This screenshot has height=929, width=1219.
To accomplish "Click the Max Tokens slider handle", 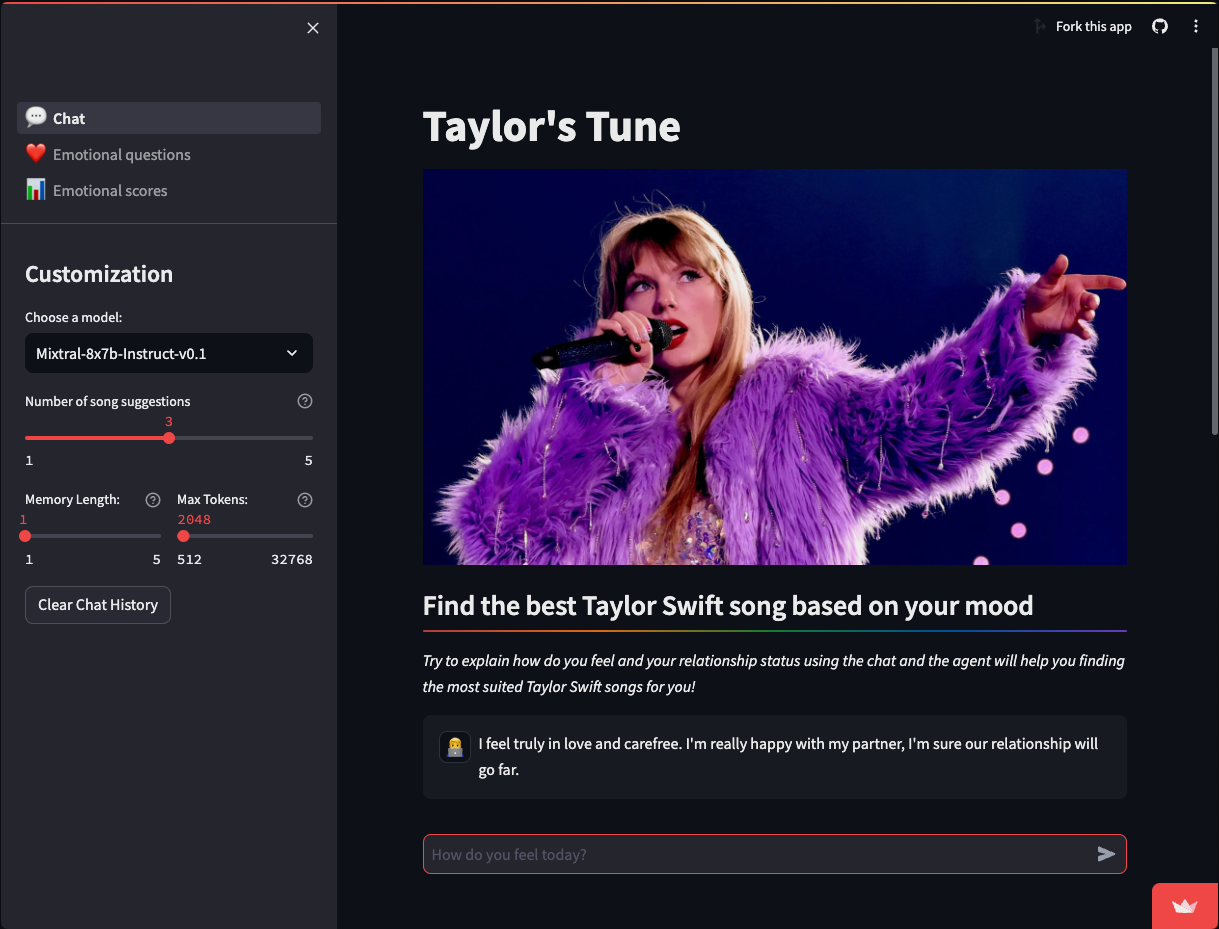I will click(x=183, y=536).
